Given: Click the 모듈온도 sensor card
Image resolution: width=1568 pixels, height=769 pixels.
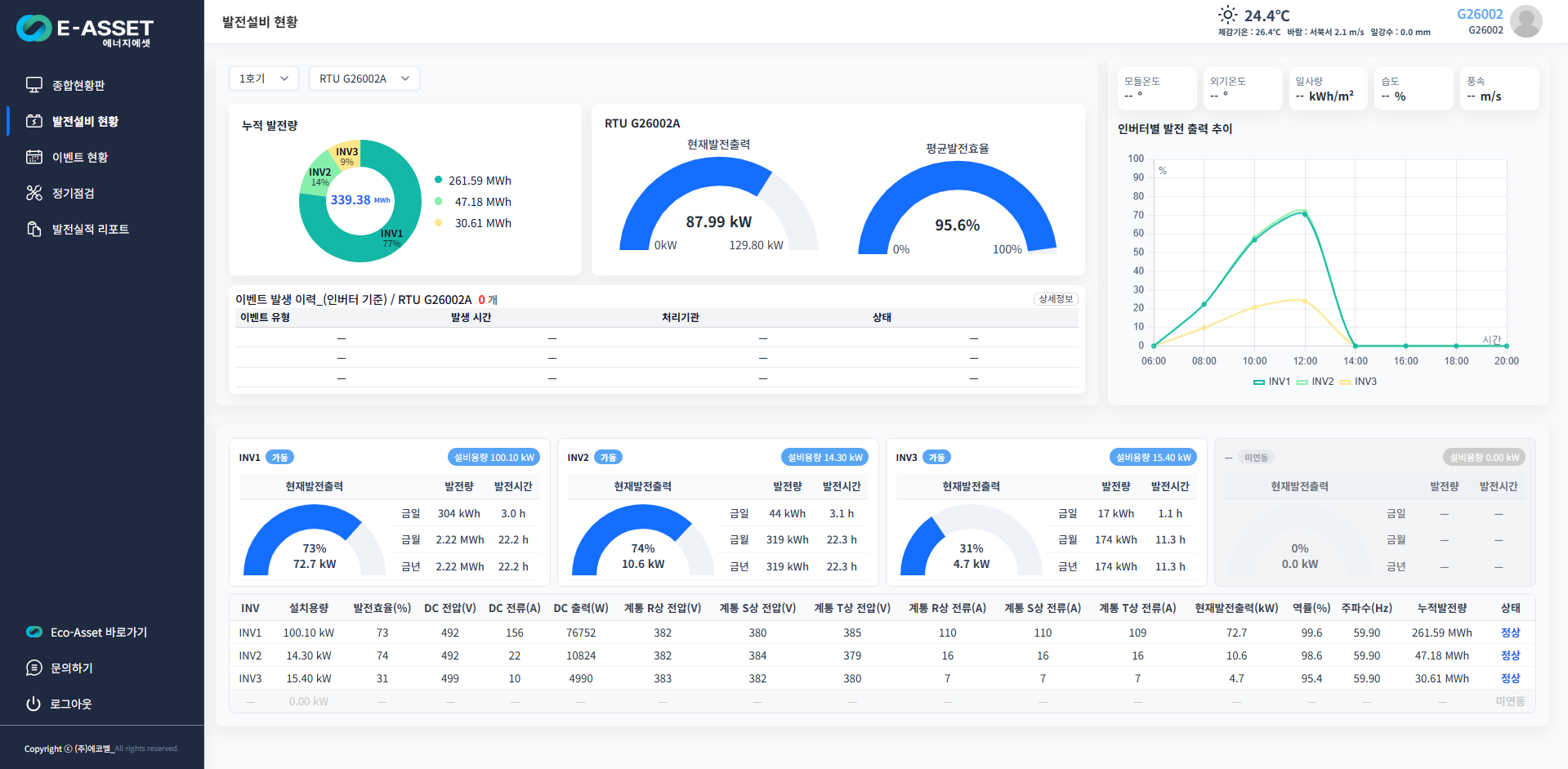Looking at the screenshot, I should (x=1156, y=88).
